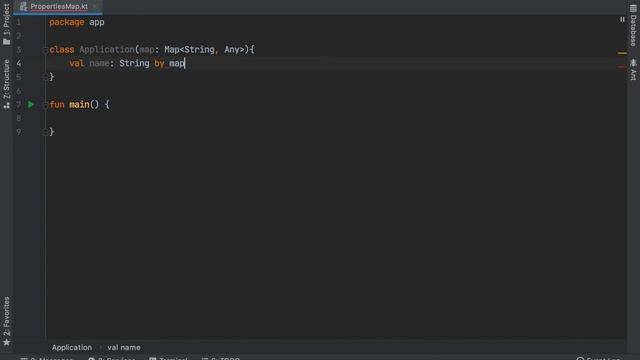Image resolution: width=640 pixels, height=360 pixels.
Task: Click the String type on line 4
Action: click(134, 63)
